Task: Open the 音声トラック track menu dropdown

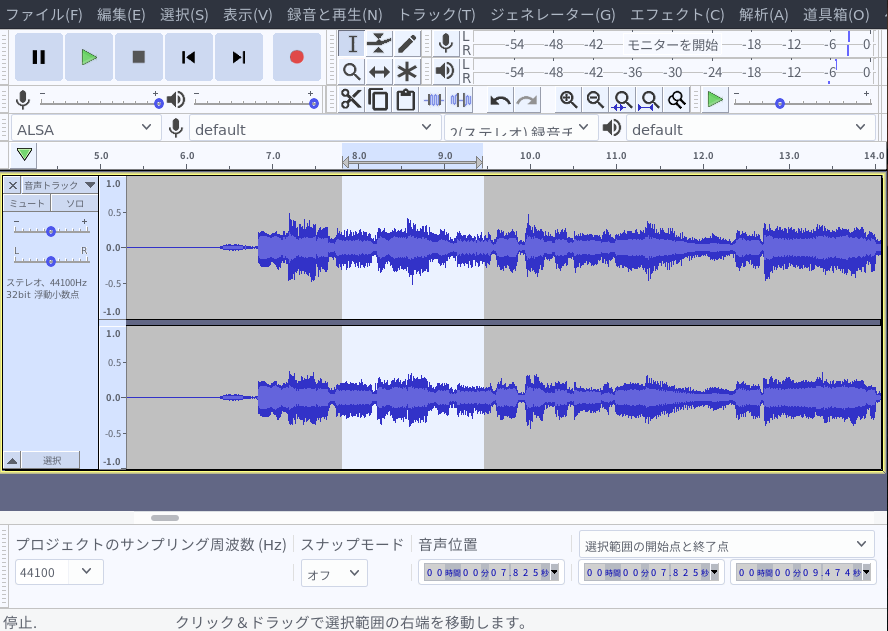Action: [59, 185]
